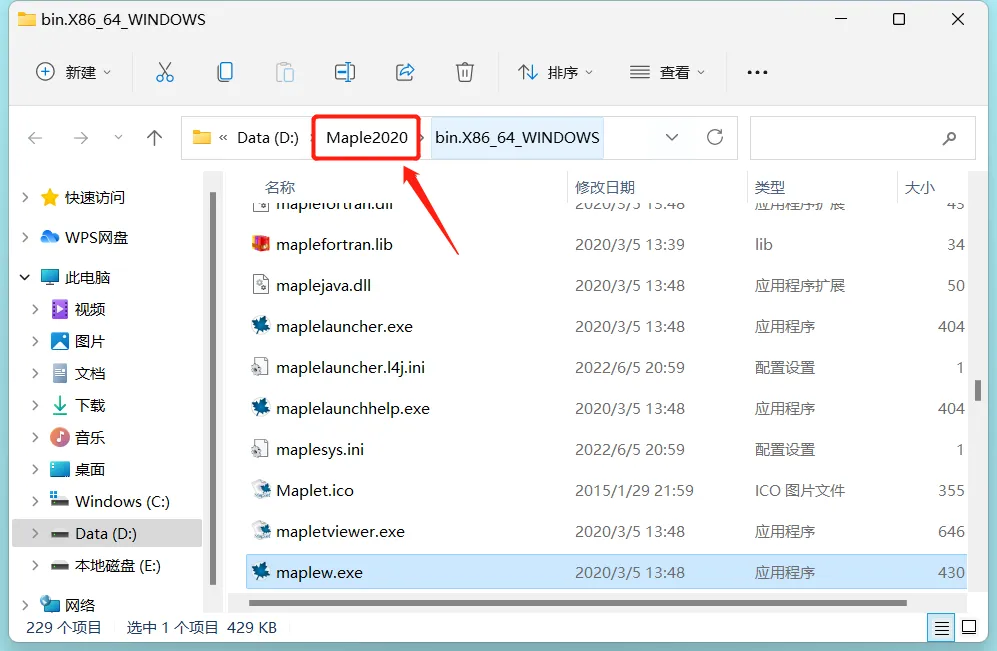Sort by Name (名称) column header
Screen dimensions: 997x651
(280, 187)
